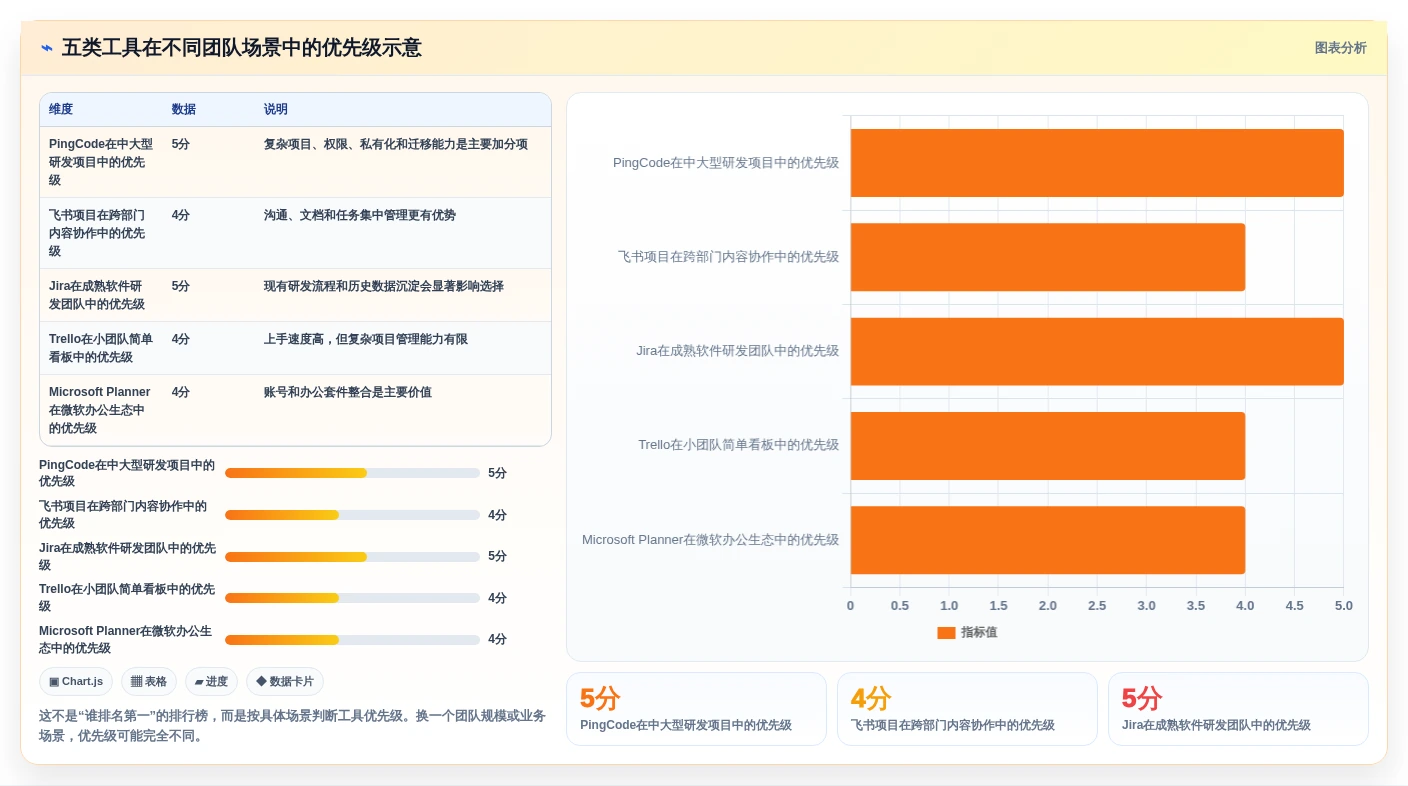Click chart axis label Microsoft Planner在微软办公生态中的优先级
This screenshot has height=786, width=1408.
pos(711,540)
